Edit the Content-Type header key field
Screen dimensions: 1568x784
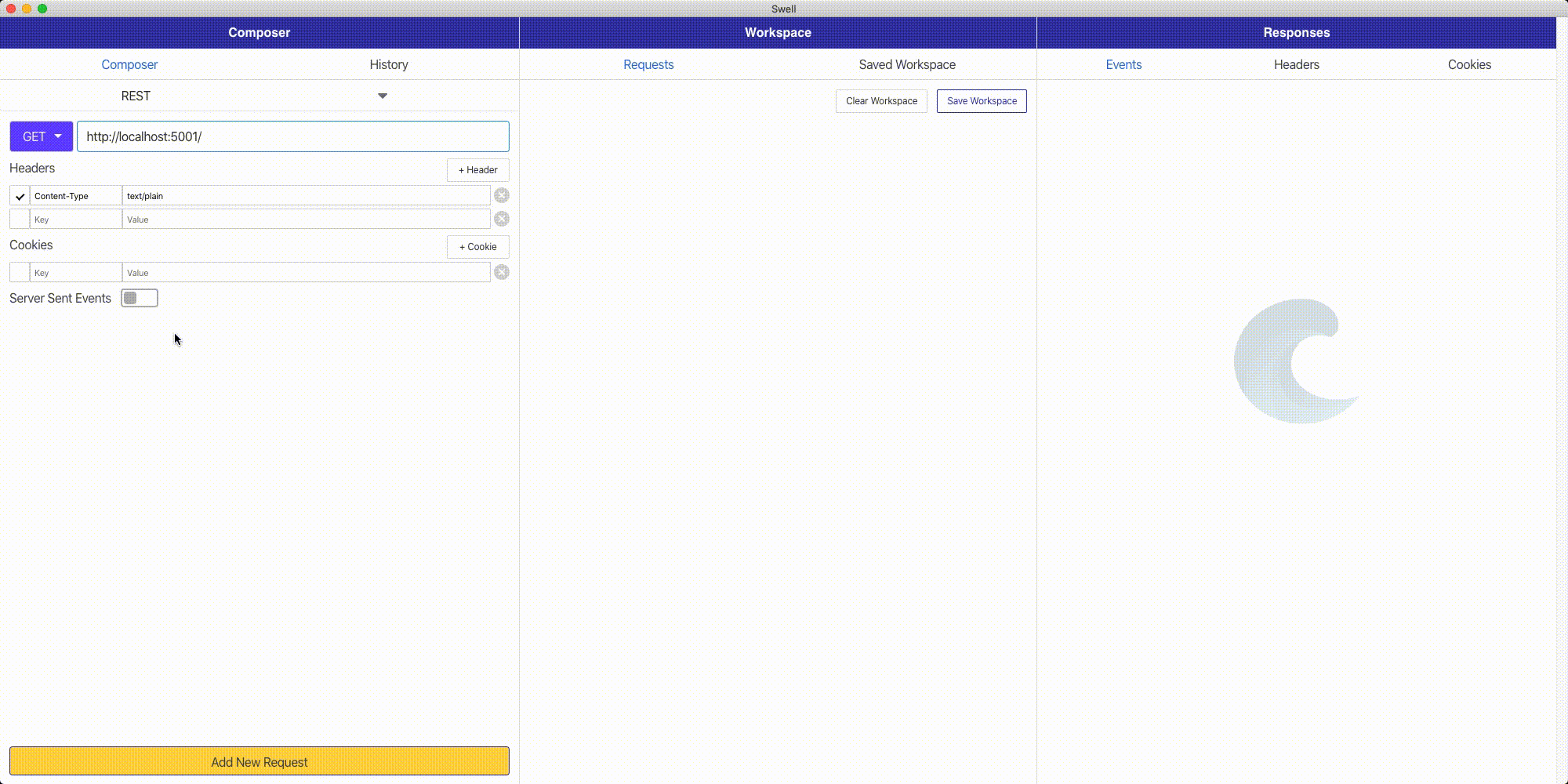pyautogui.click(x=76, y=196)
